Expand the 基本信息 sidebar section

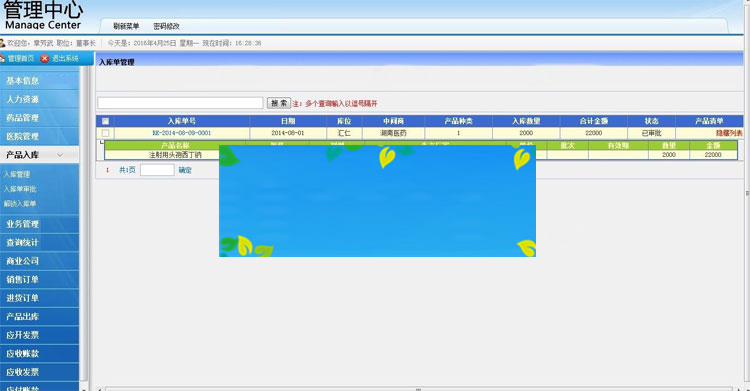tap(39, 81)
